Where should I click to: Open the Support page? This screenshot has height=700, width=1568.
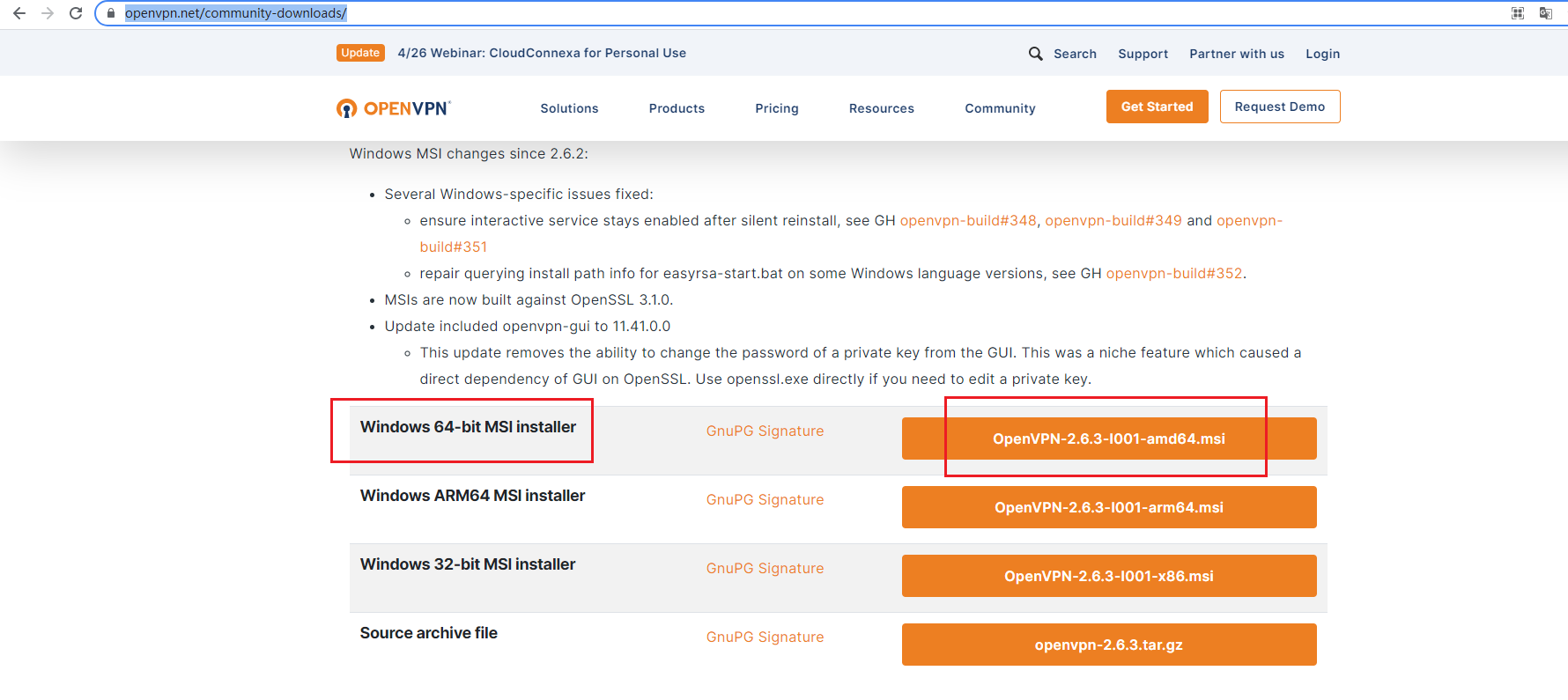(1143, 54)
